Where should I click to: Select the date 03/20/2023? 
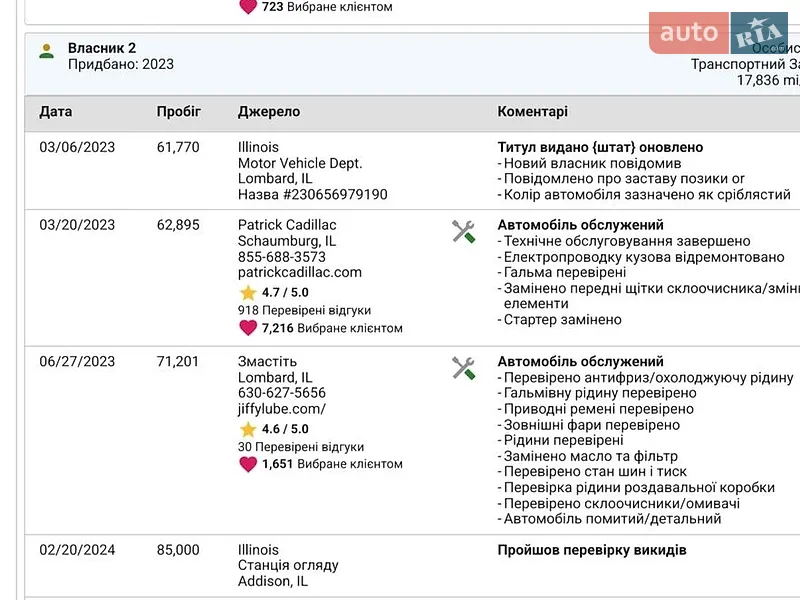point(77,225)
